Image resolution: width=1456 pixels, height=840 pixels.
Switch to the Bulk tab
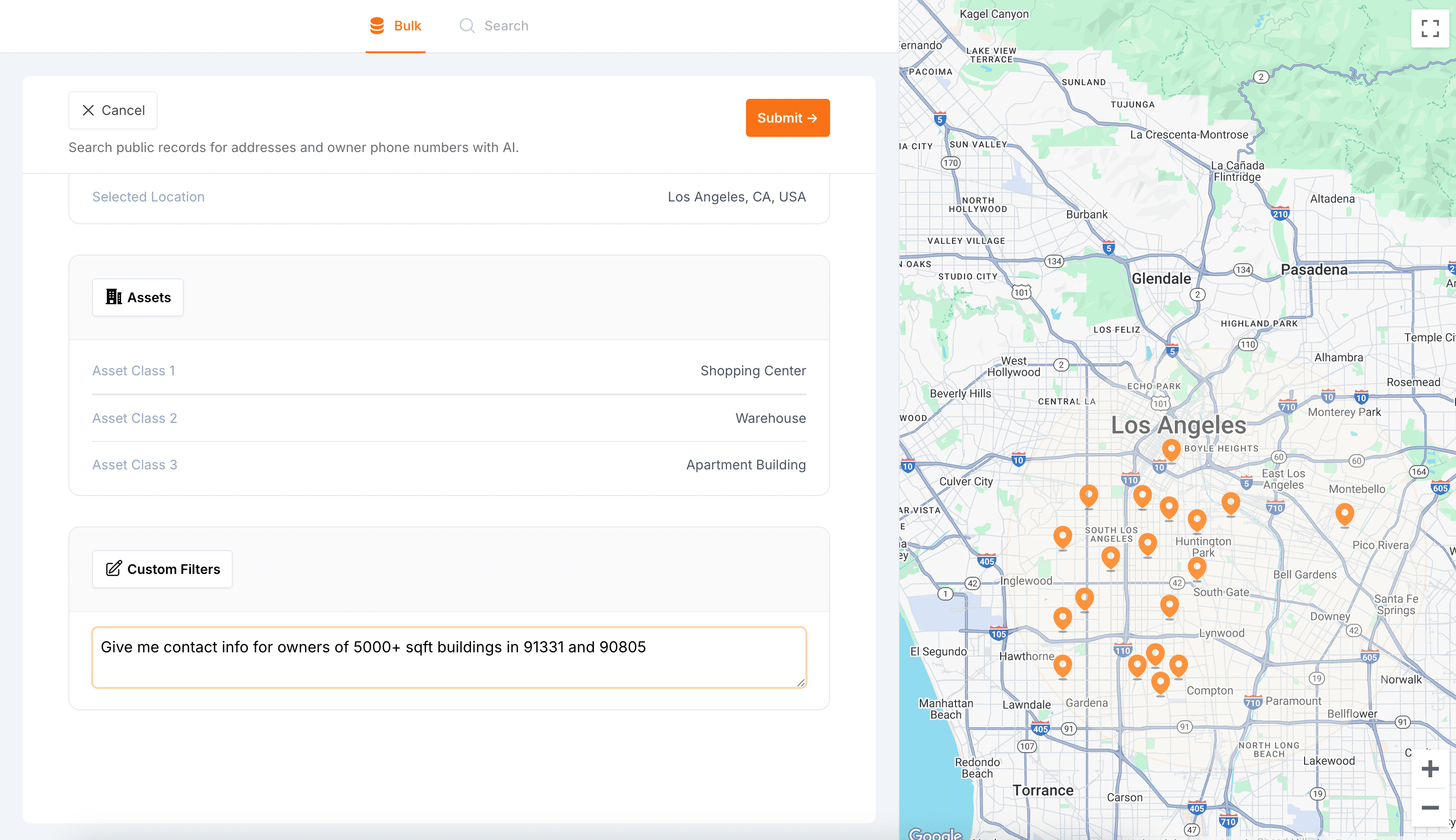tap(396, 26)
